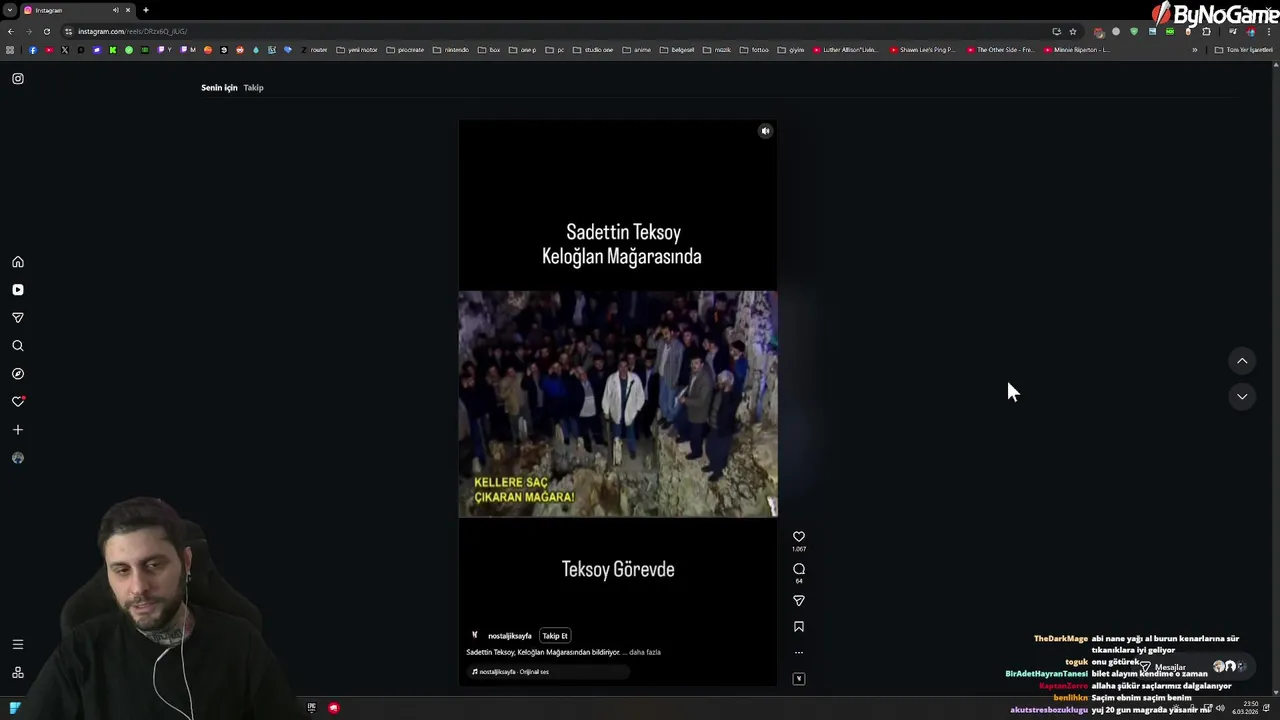The height and width of the screenshot is (720, 1280).
Task: View site information icon in address bar
Action: click(69, 31)
